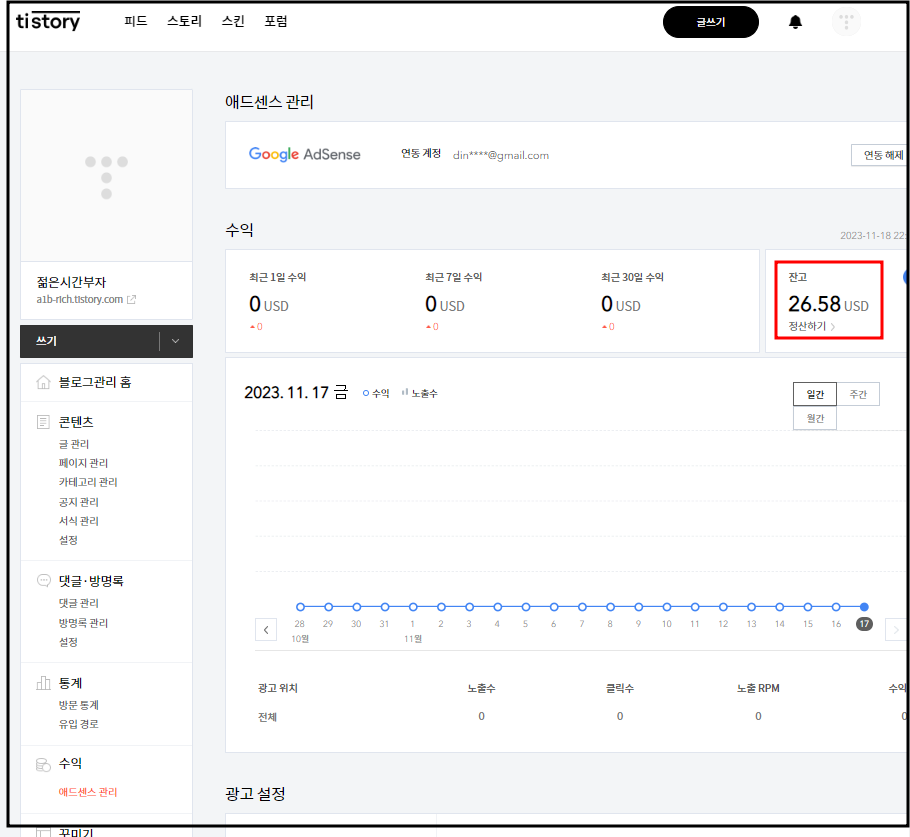The height and width of the screenshot is (837, 910).
Task: Open the 스킨 menu at top
Action: pos(231,20)
